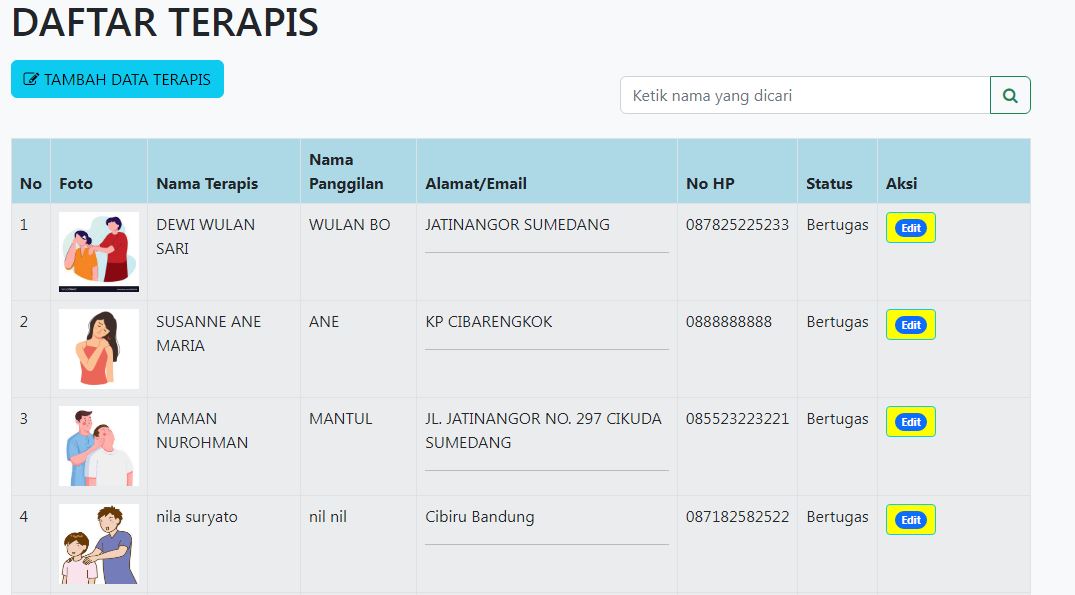Select phone number 087825225233 cell
Screen dimensions: 1075x595
click(737, 225)
